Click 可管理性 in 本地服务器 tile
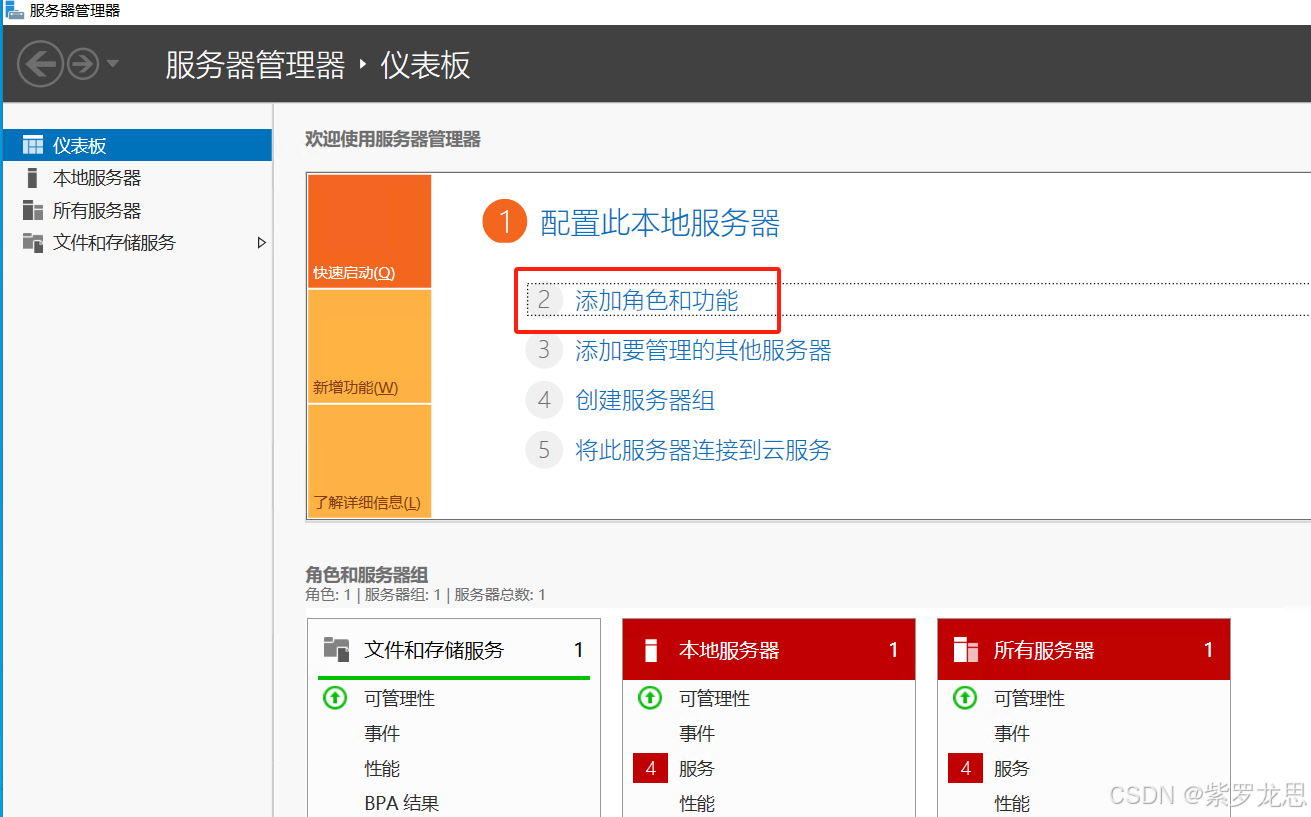 pos(714,698)
